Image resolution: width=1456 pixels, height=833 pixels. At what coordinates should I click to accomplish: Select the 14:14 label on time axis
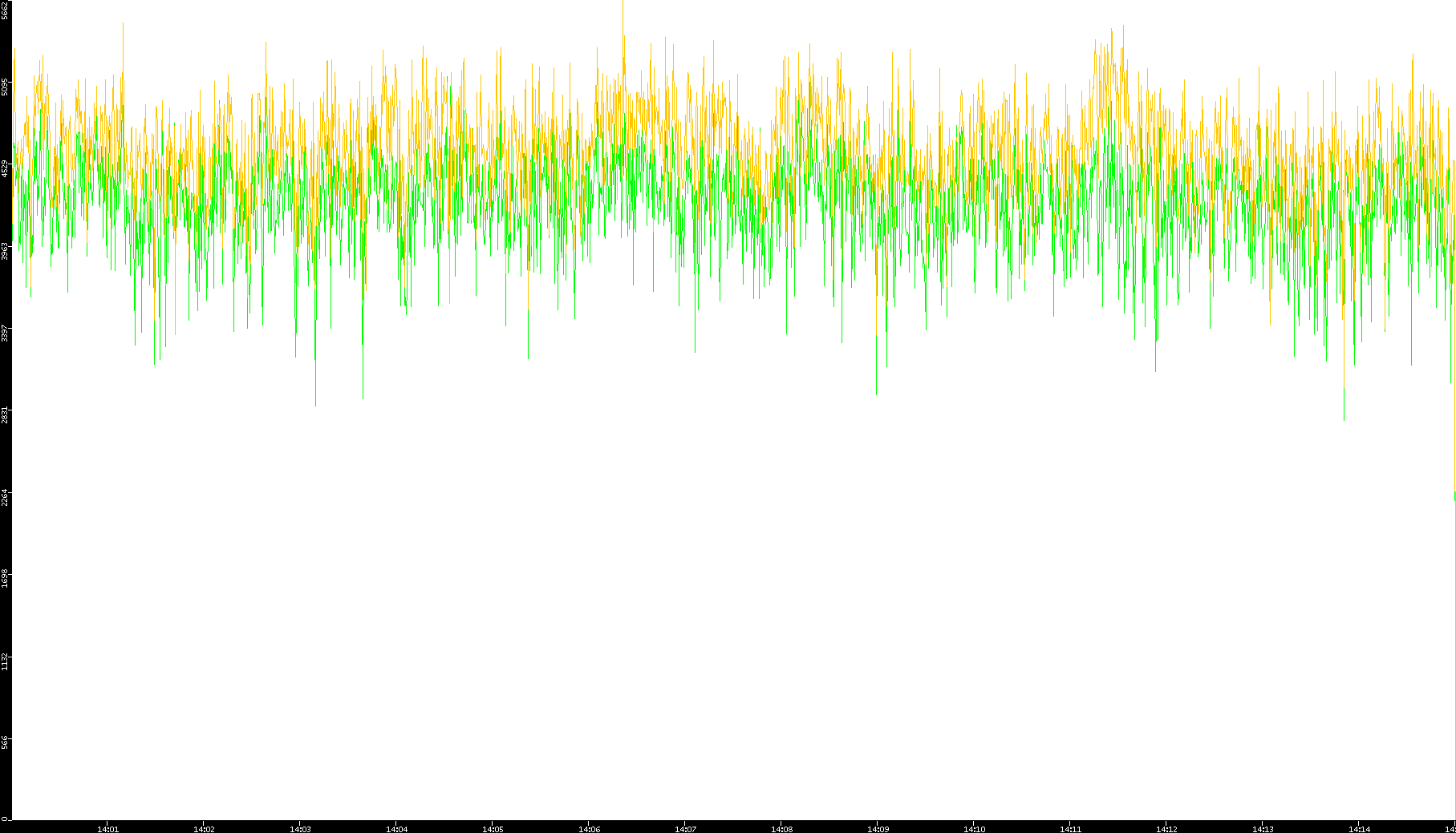[1359, 828]
